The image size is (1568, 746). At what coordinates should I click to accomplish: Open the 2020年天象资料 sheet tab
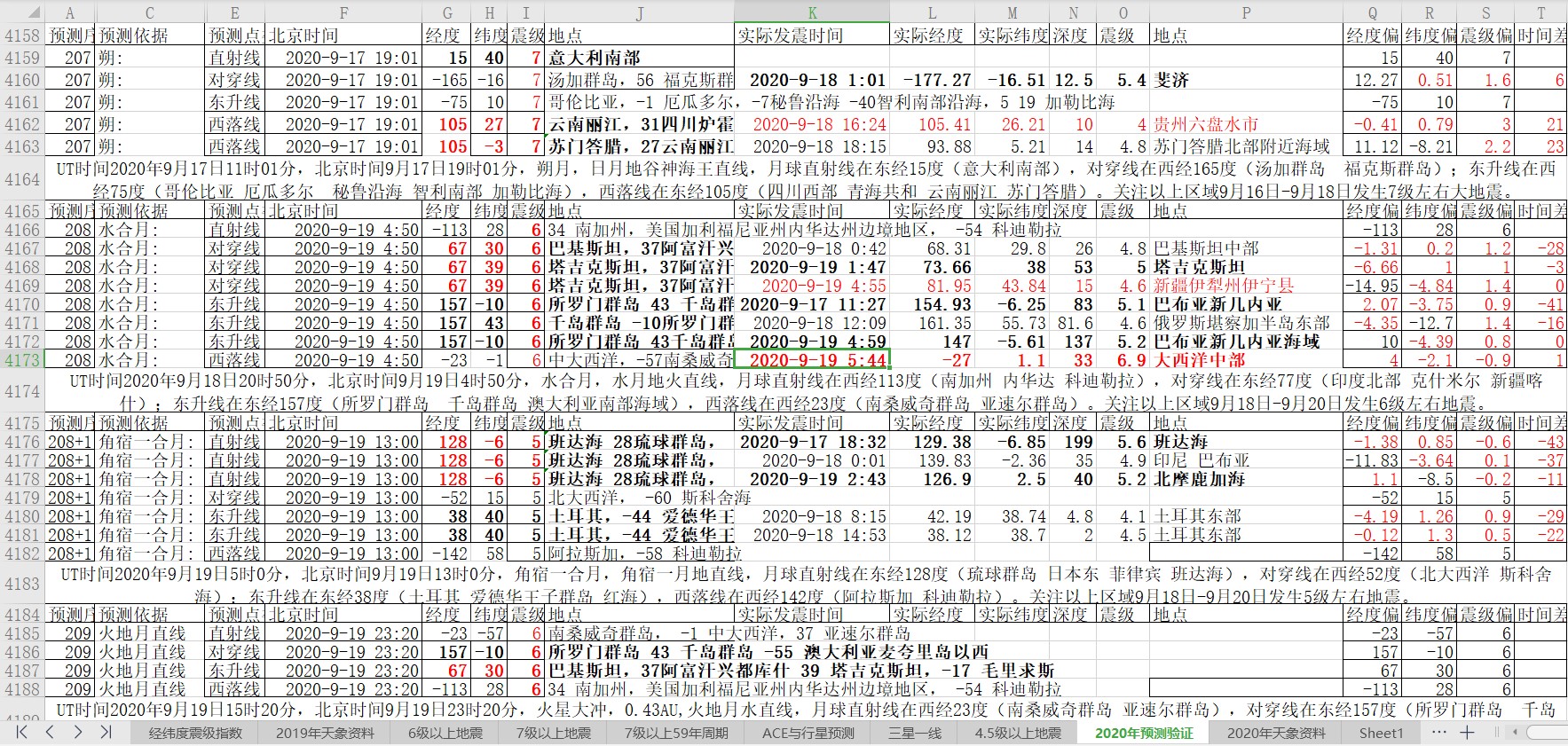click(x=1276, y=733)
